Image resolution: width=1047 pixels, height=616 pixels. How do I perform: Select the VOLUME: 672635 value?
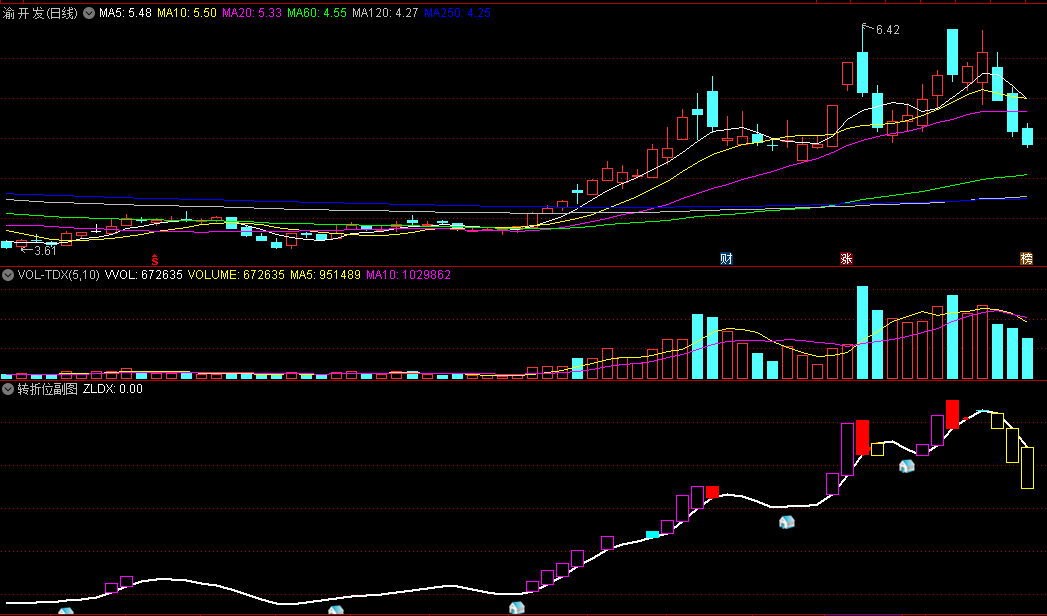pyautogui.click(x=236, y=274)
